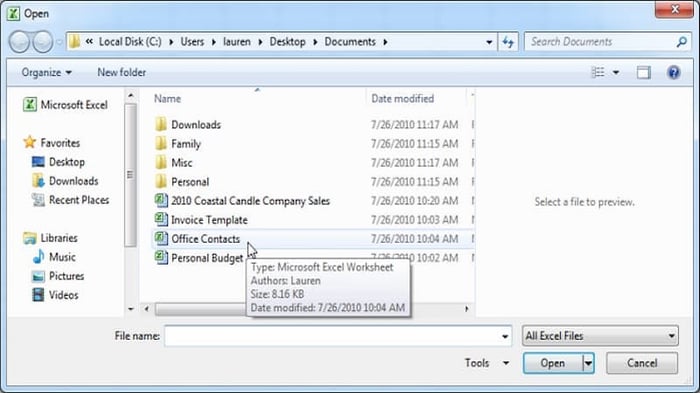Viewport: 700px width, 393px height.
Task: Open the Organize dropdown menu
Action: (x=46, y=72)
